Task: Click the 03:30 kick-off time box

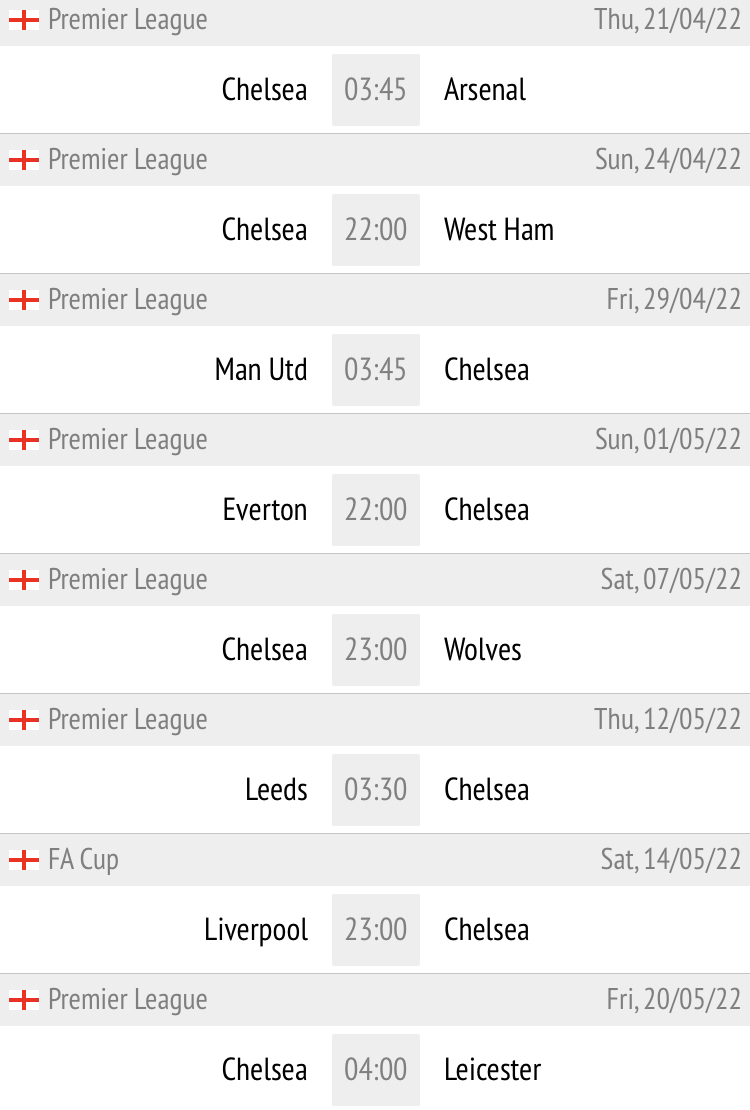Action: tap(376, 790)
